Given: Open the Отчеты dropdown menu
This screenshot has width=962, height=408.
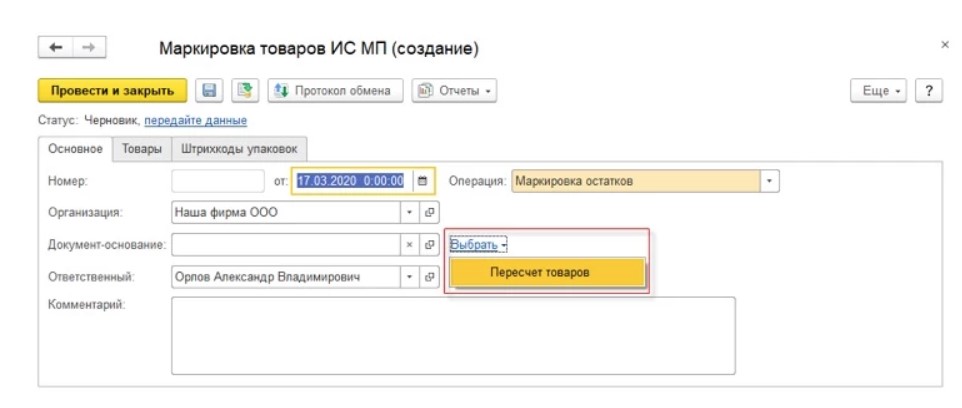Looking at the screenshot, I should coord(454,91).
